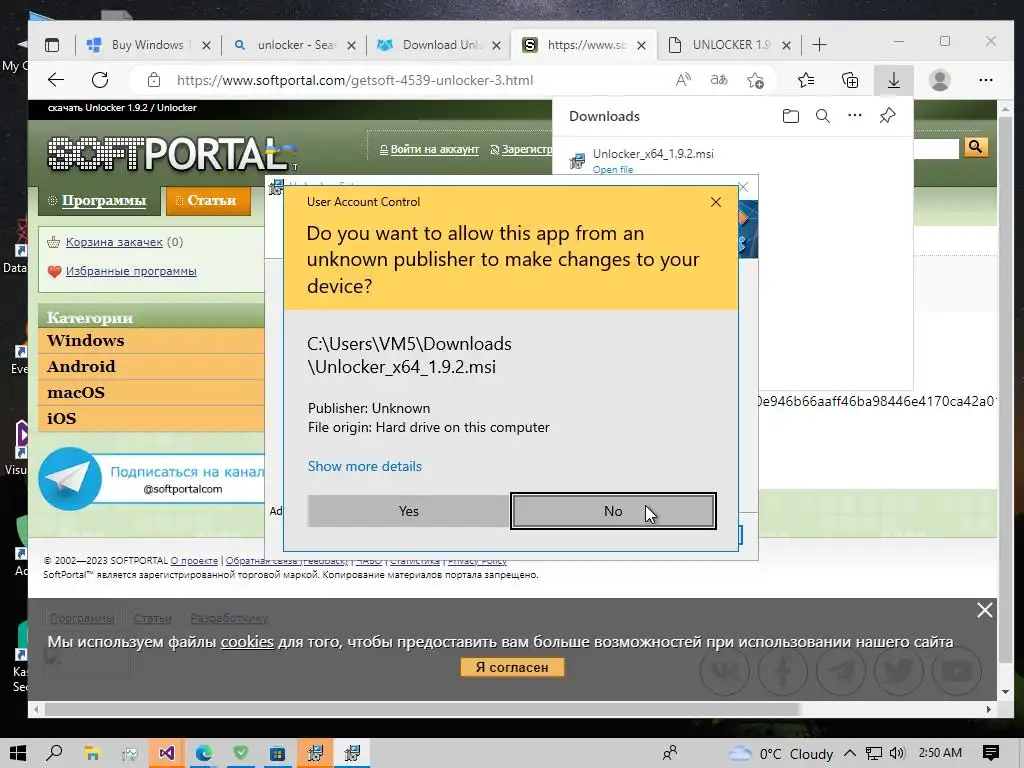
Task: Open Избранные программы link
Action: coord(131,271)
